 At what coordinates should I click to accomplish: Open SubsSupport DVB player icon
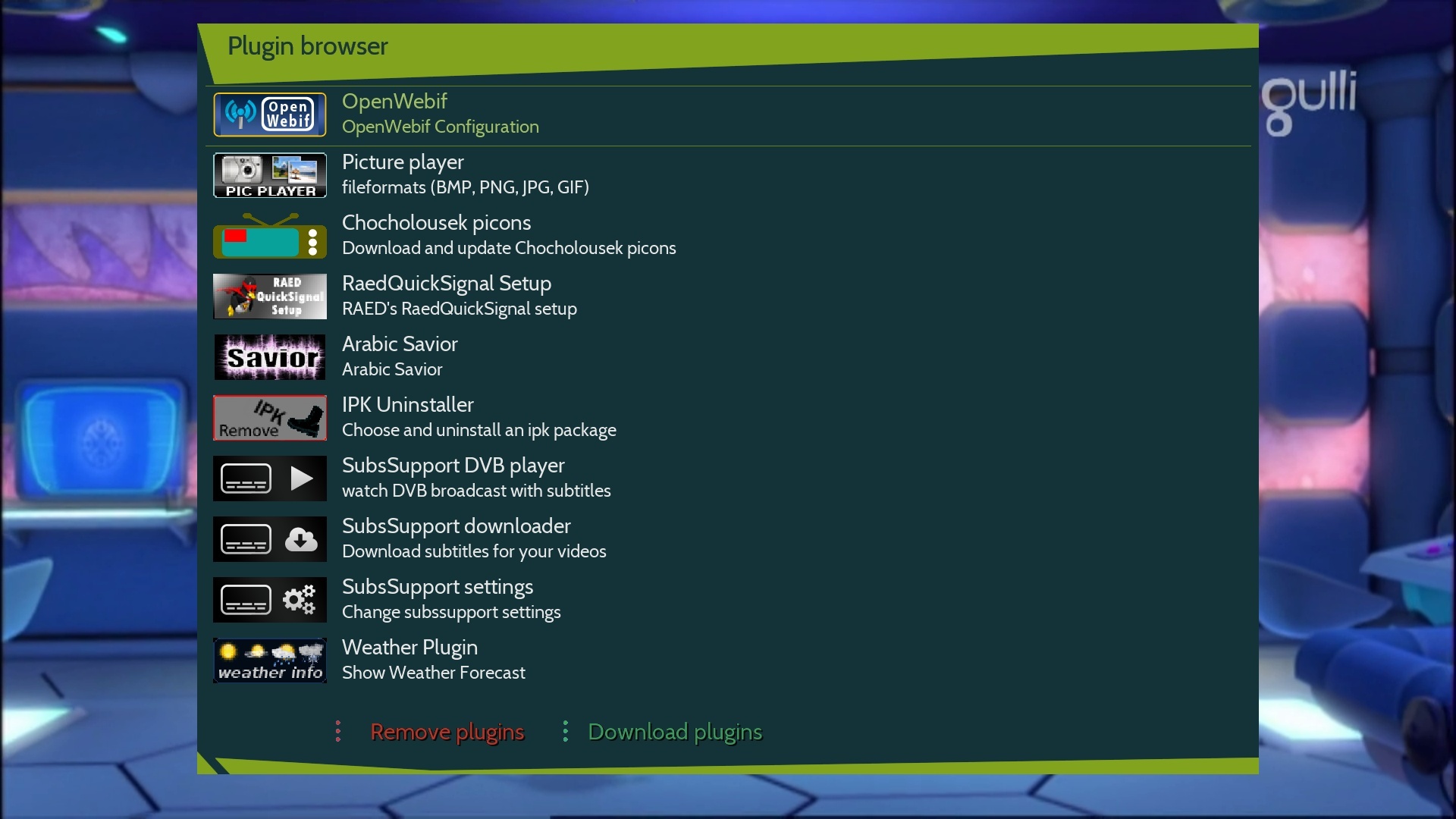270,478
